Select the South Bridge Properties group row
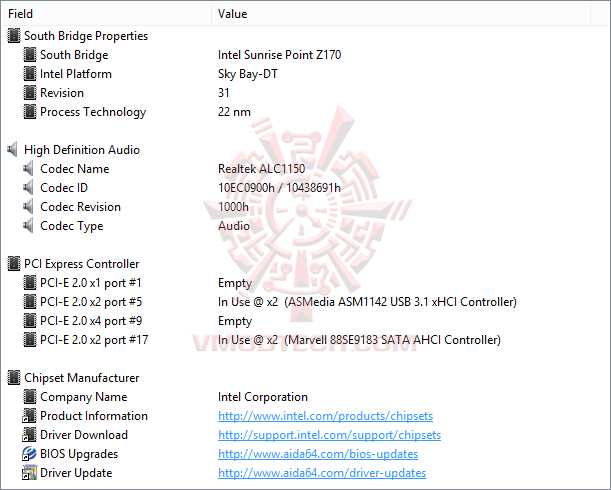 [86, 36]
